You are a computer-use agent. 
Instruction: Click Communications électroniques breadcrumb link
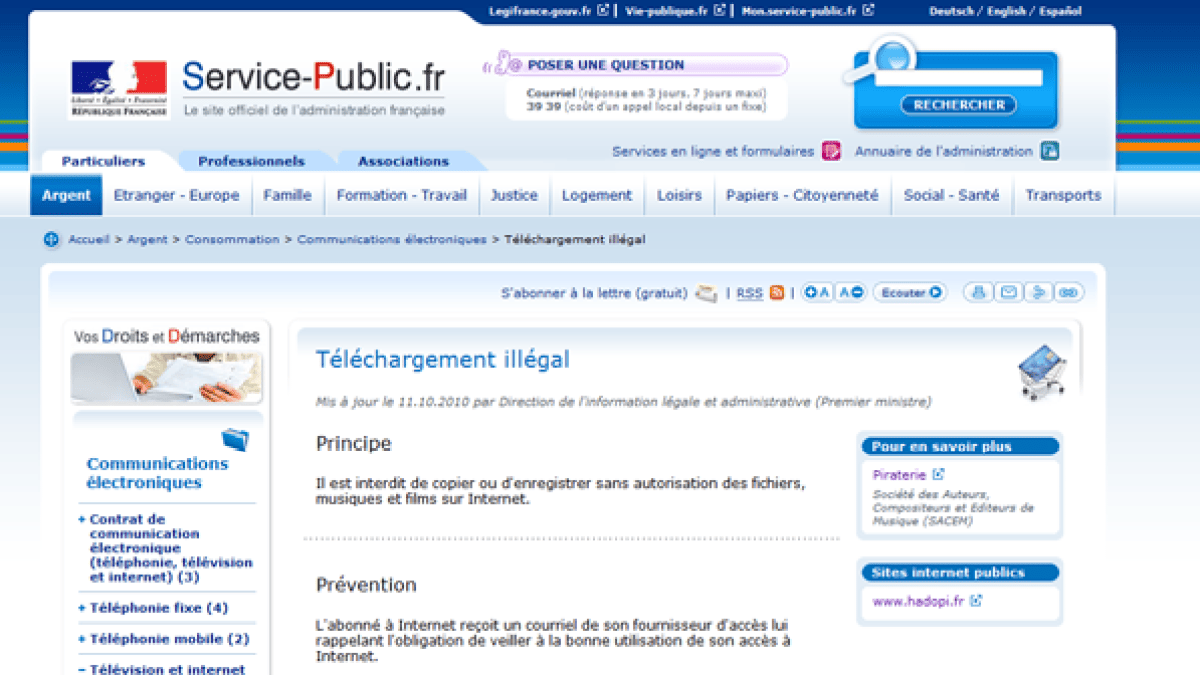coord(391,240)
